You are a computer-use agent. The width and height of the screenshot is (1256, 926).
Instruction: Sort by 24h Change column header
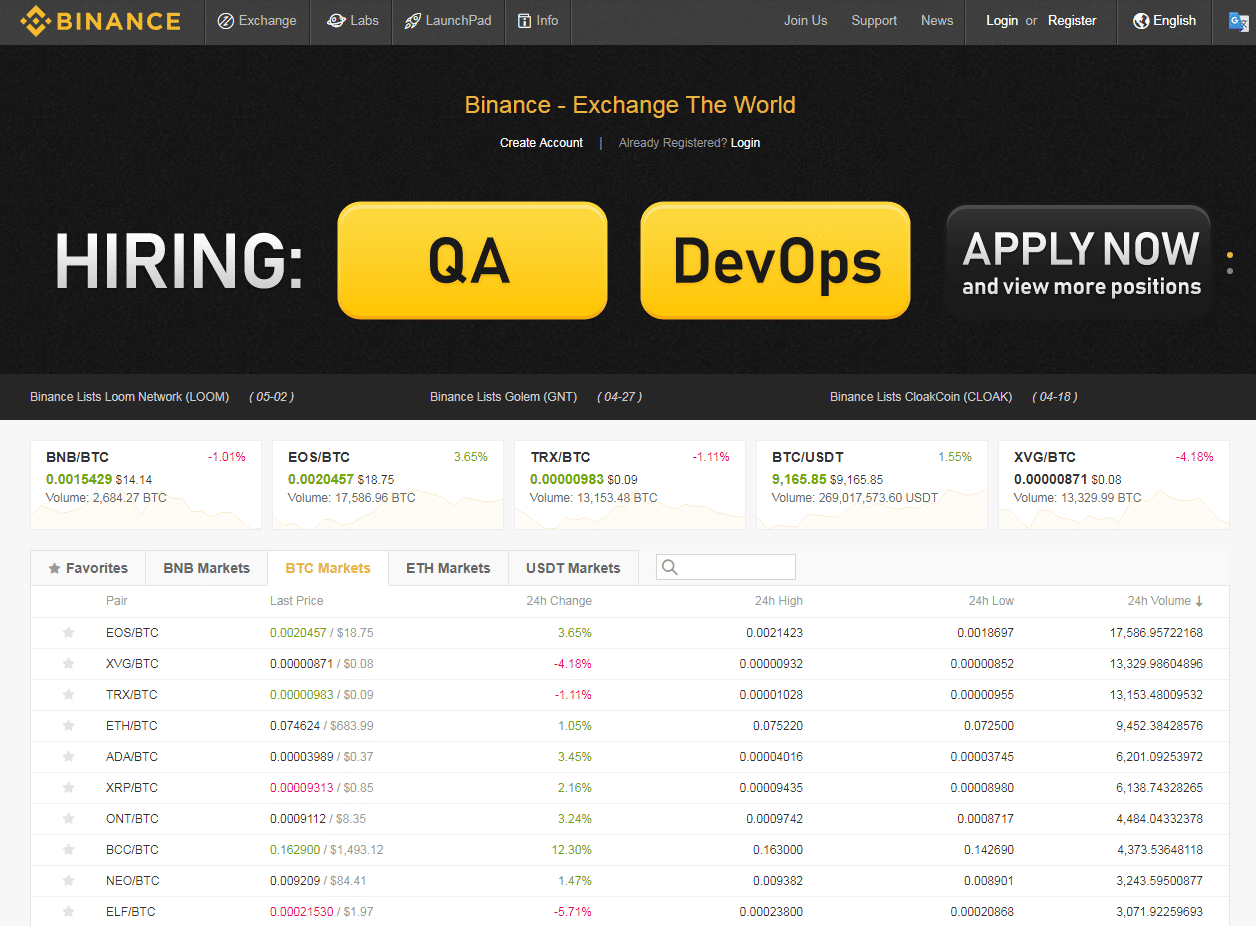click(559, 601)
